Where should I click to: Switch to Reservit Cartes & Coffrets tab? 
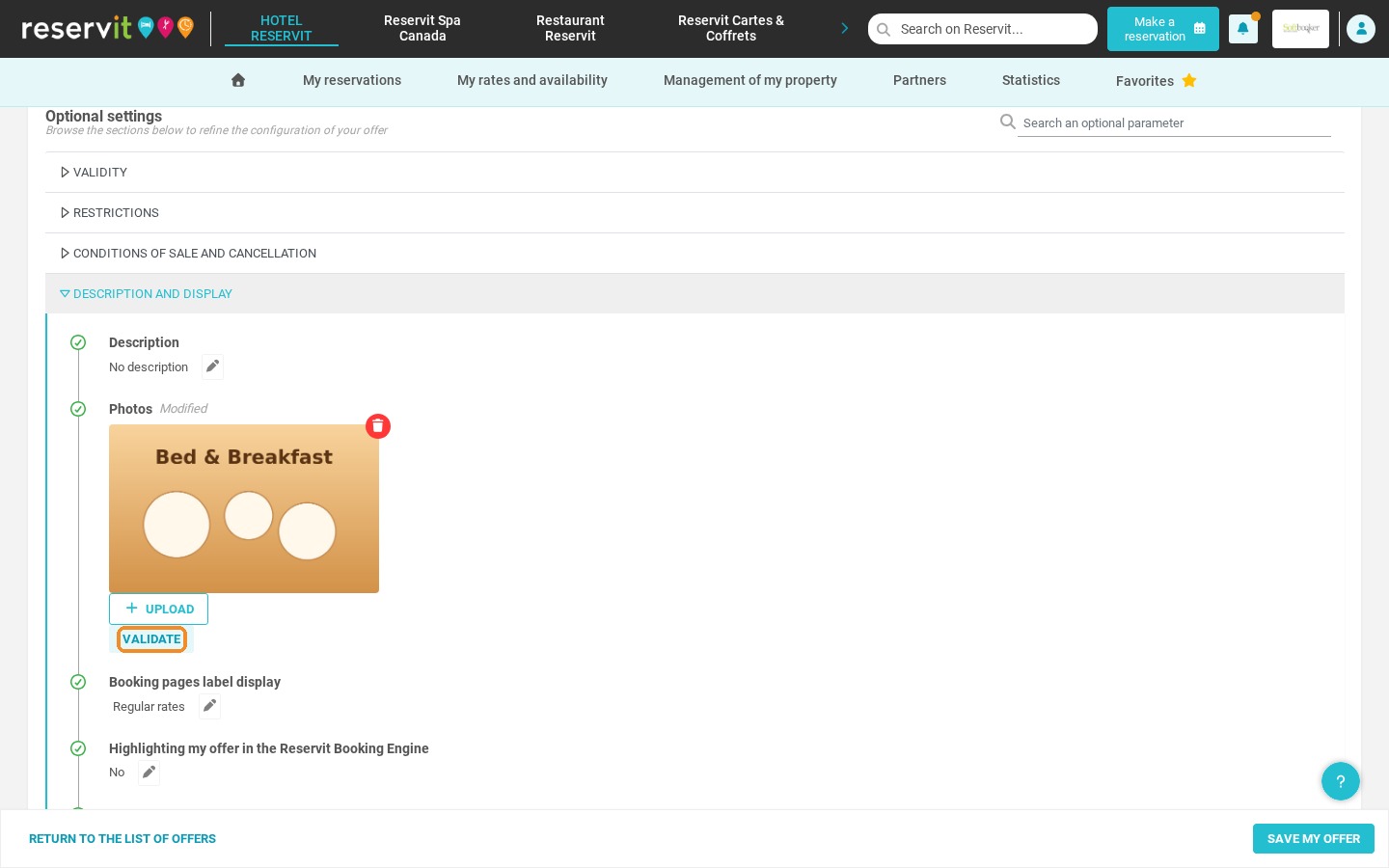tap(731, 28)
